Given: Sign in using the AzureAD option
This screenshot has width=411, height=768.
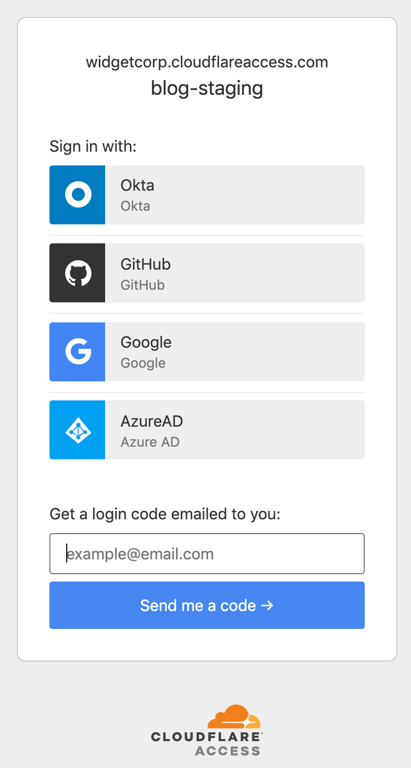Looking at the screenshot, I should pyautogui.click(x=207, y=430).
